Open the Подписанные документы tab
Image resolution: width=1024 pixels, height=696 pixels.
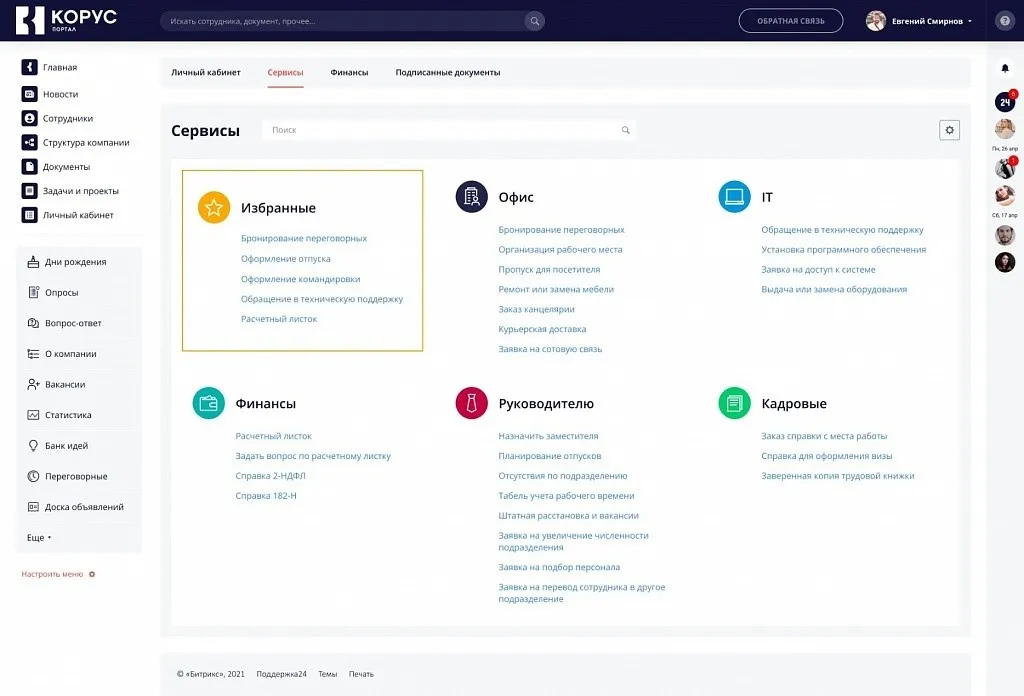coord(447,72)
